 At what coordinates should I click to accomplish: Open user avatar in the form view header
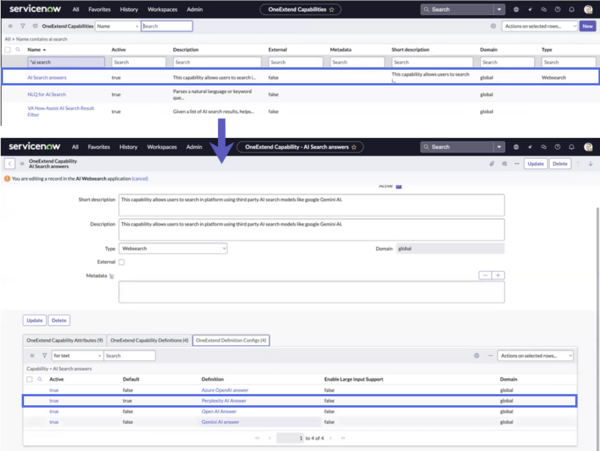[x=589, y=147]
